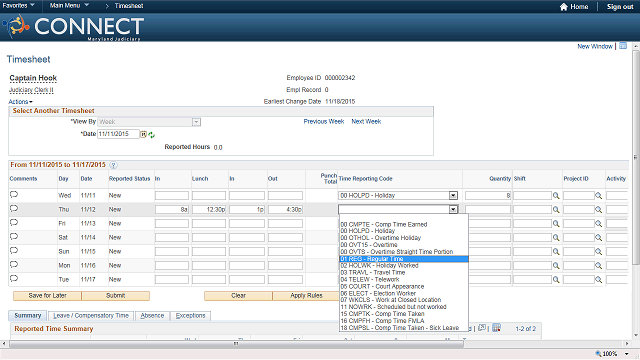Click Lunch field for Thu 11/12
640x360 pixels.
(209, 209)
